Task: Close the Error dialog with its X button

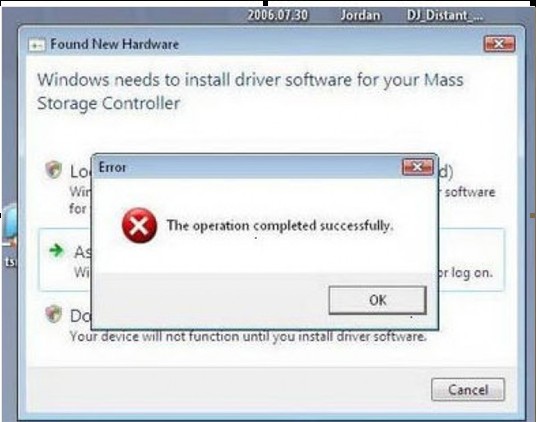Action: point(418,167)
